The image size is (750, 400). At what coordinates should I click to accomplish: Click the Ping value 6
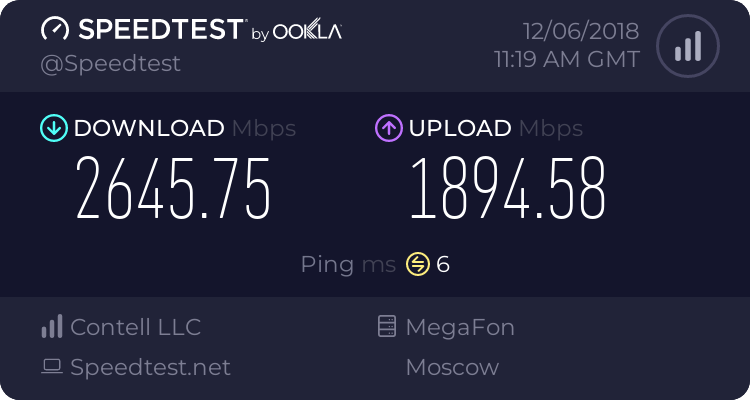coord(443,265)
